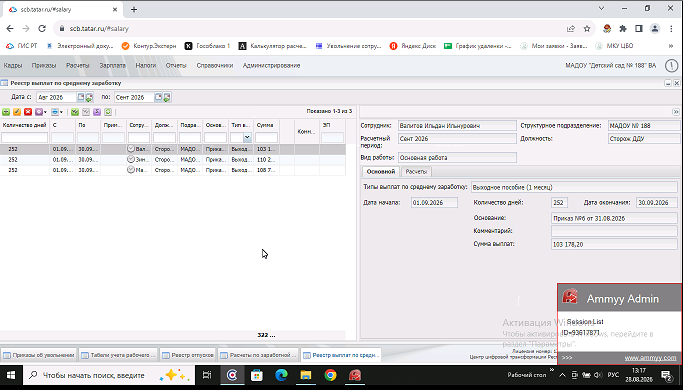Click the exclamation info icon in header
683x390 pixels.
click(671, 66)
